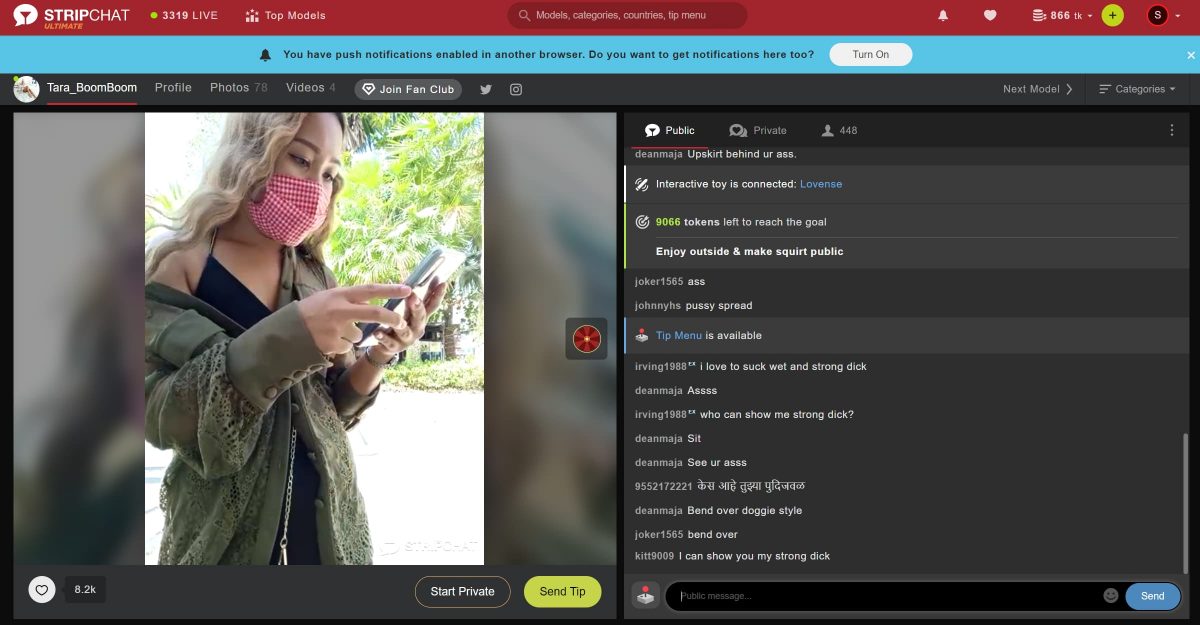
Task: Click username johnnyhs in chat
Action: (658, 305)
